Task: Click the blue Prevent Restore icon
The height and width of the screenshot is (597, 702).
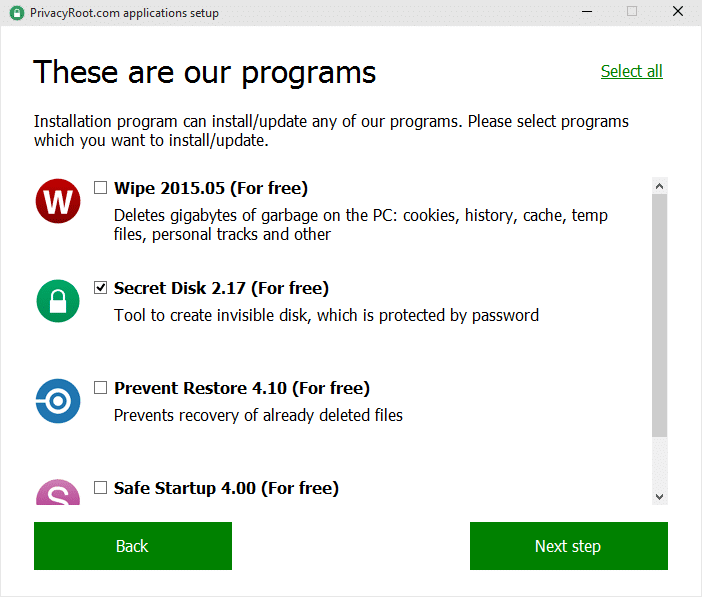Action: [58, 401]
